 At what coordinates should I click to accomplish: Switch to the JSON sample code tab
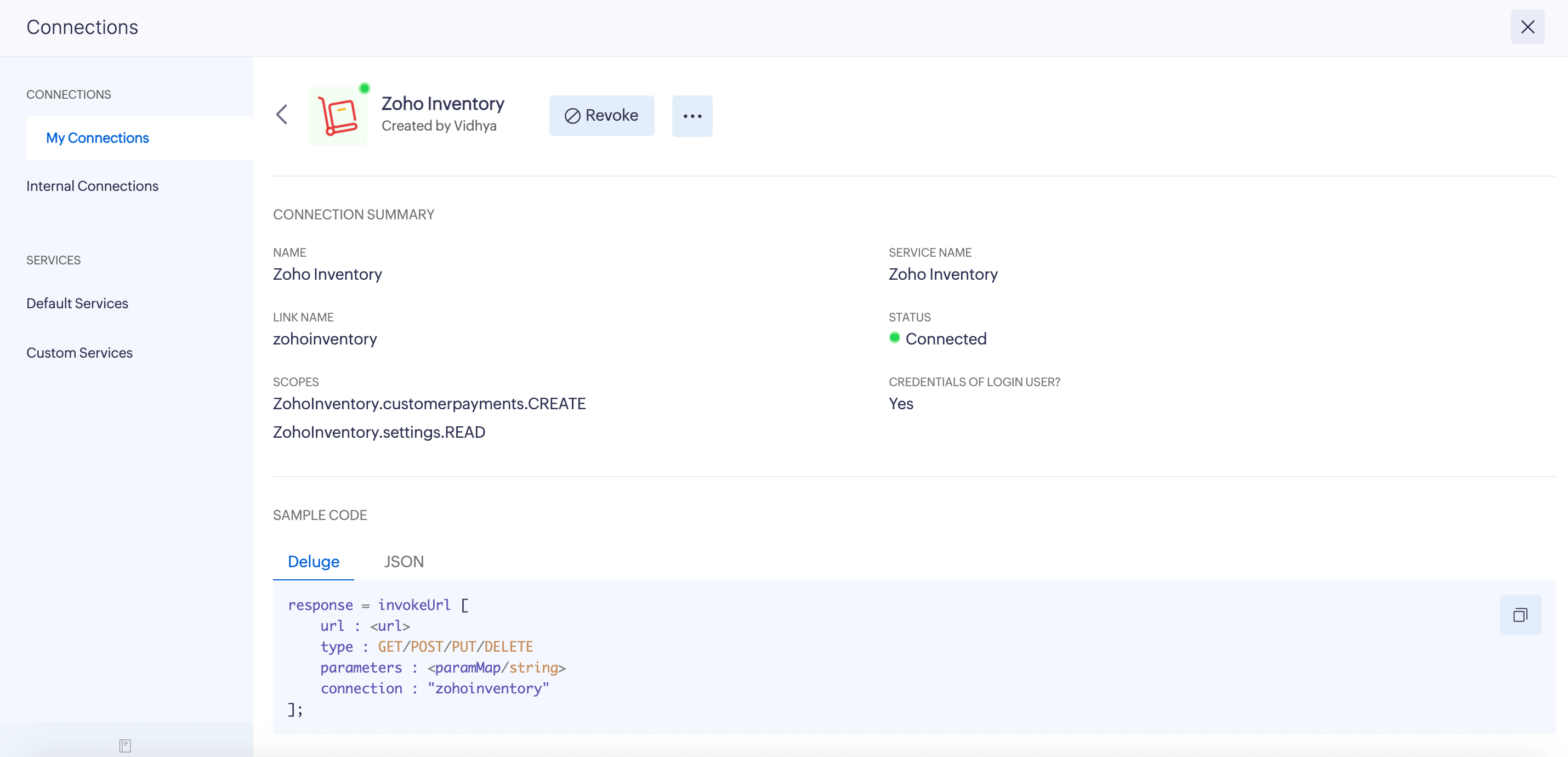[404, 561]
